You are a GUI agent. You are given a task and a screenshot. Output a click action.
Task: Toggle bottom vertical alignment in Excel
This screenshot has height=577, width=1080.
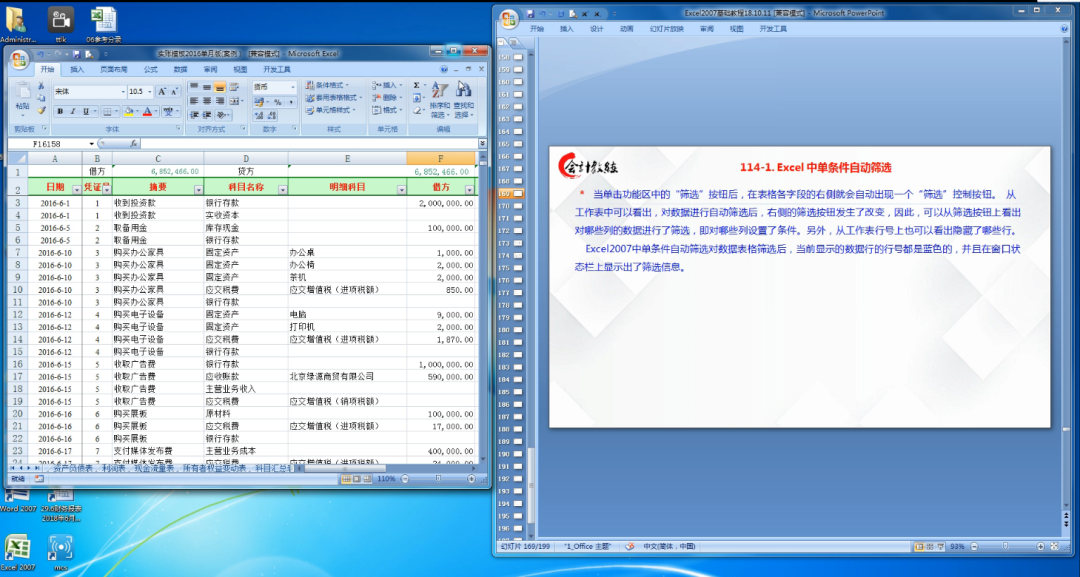click(220, 87)
